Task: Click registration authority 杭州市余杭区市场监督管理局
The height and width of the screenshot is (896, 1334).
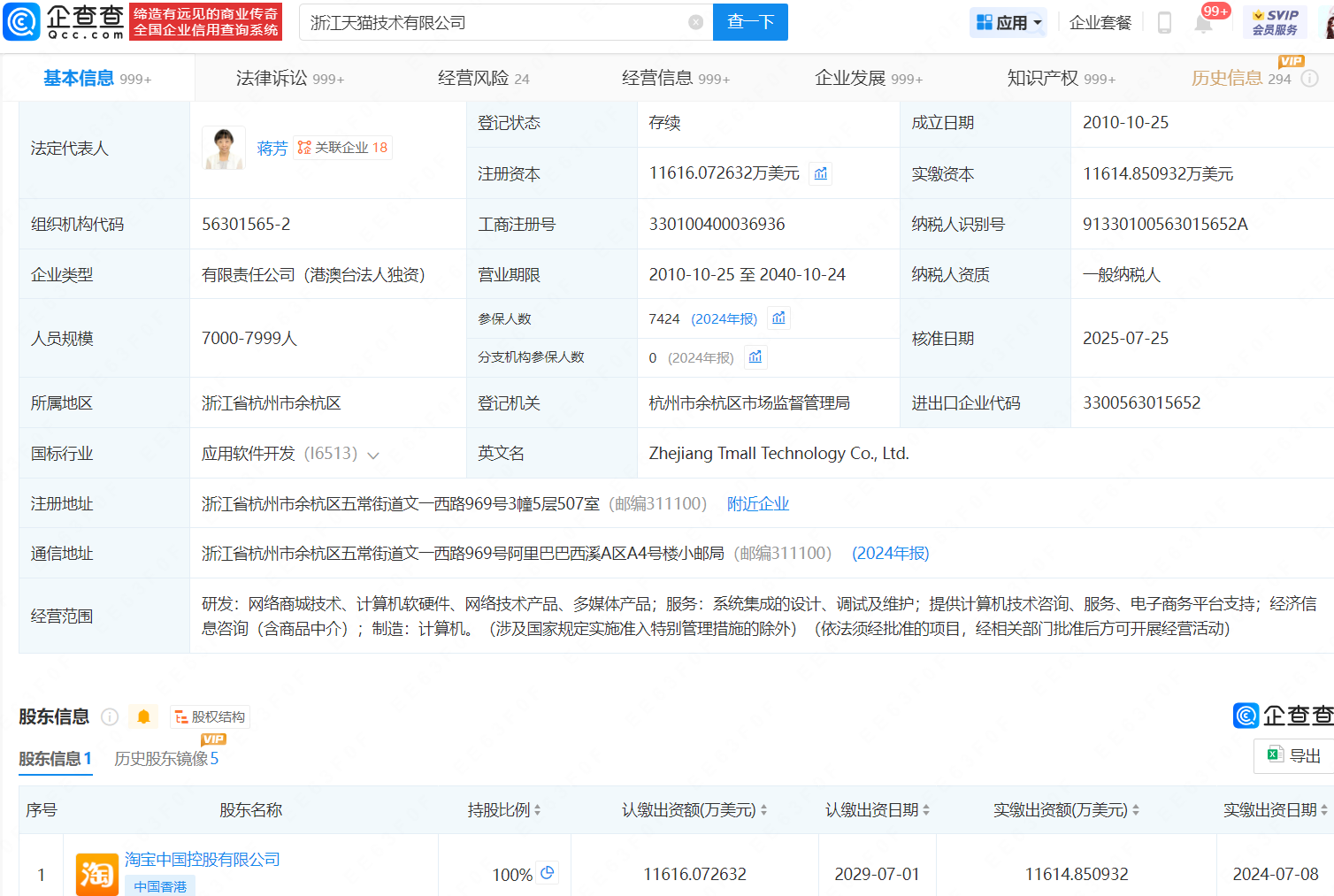Action: 749,402
